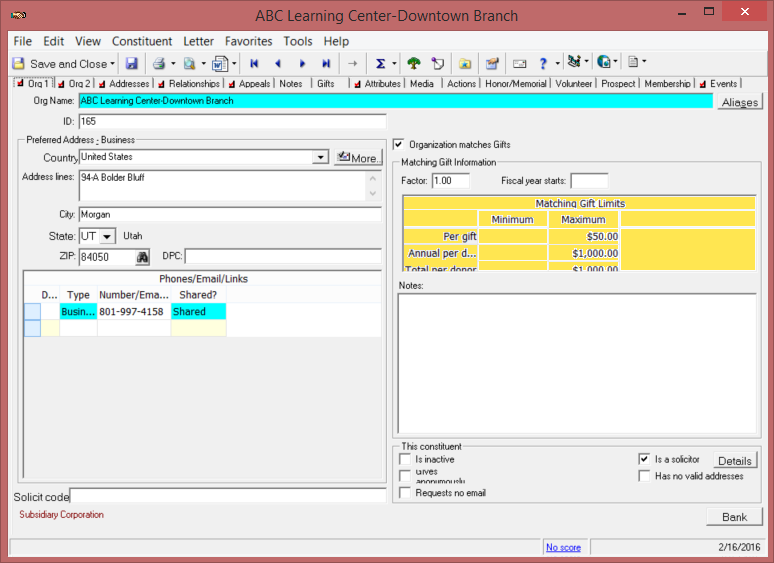Go to the previous record
The height and width of the screenshot is (563, 774).
pos(278,63)
